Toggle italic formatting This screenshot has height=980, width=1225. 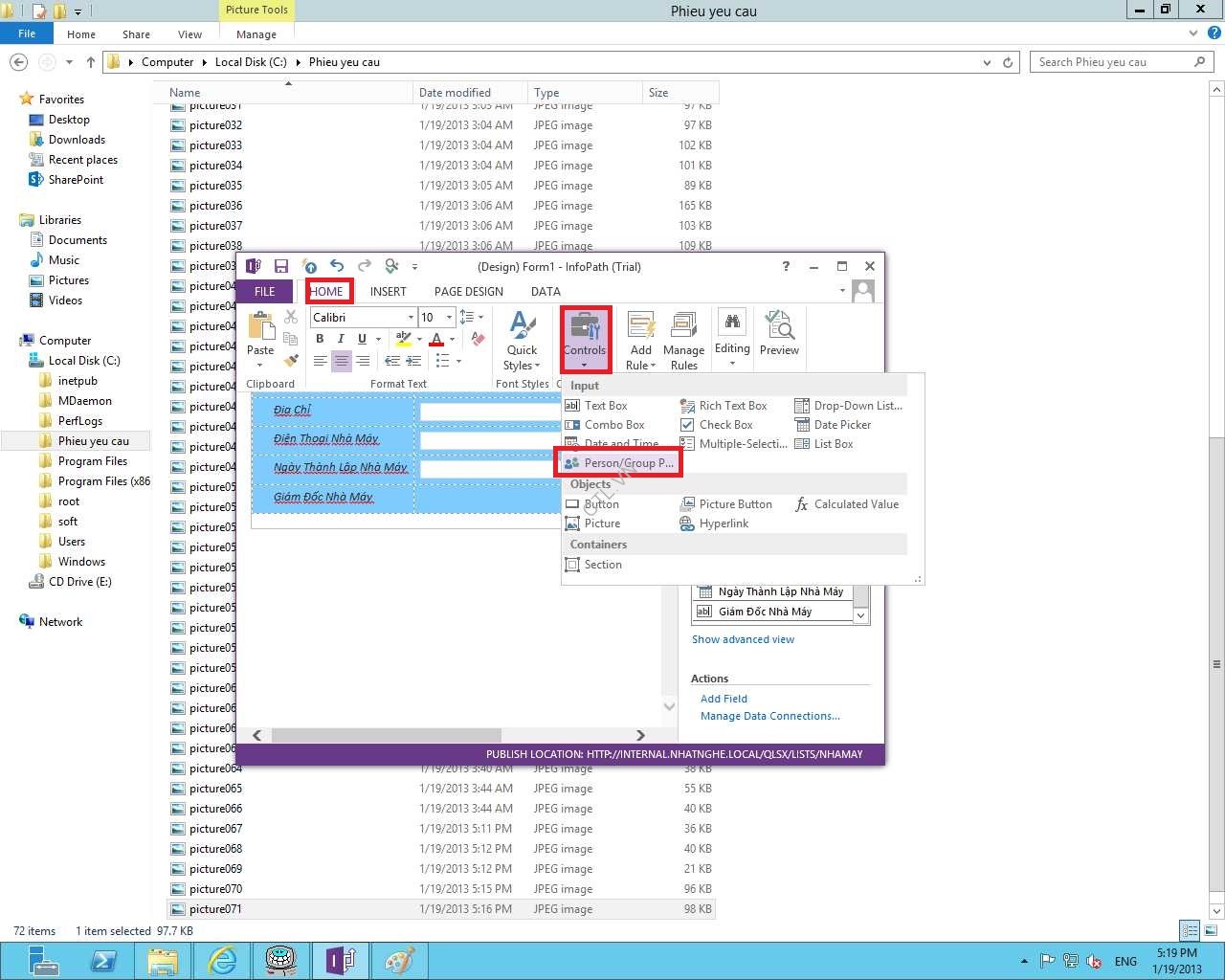click(341, 339)
